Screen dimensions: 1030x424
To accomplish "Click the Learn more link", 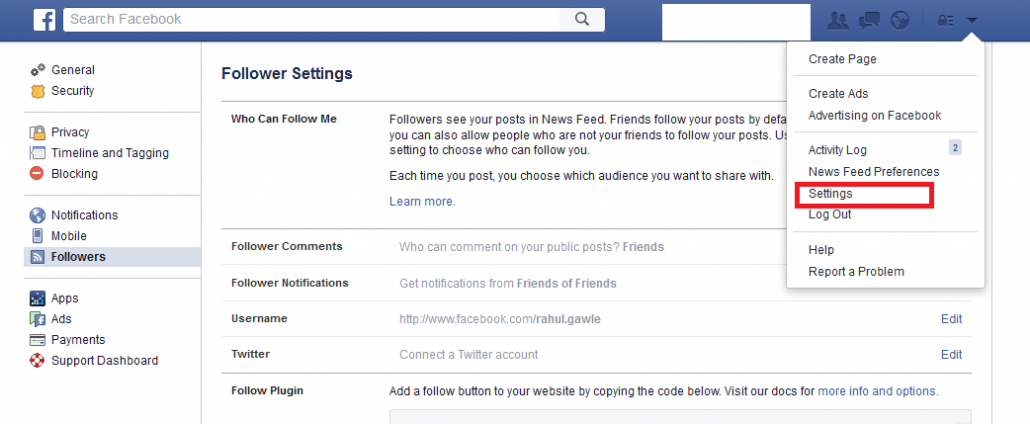I will click(x=421, y=202).
